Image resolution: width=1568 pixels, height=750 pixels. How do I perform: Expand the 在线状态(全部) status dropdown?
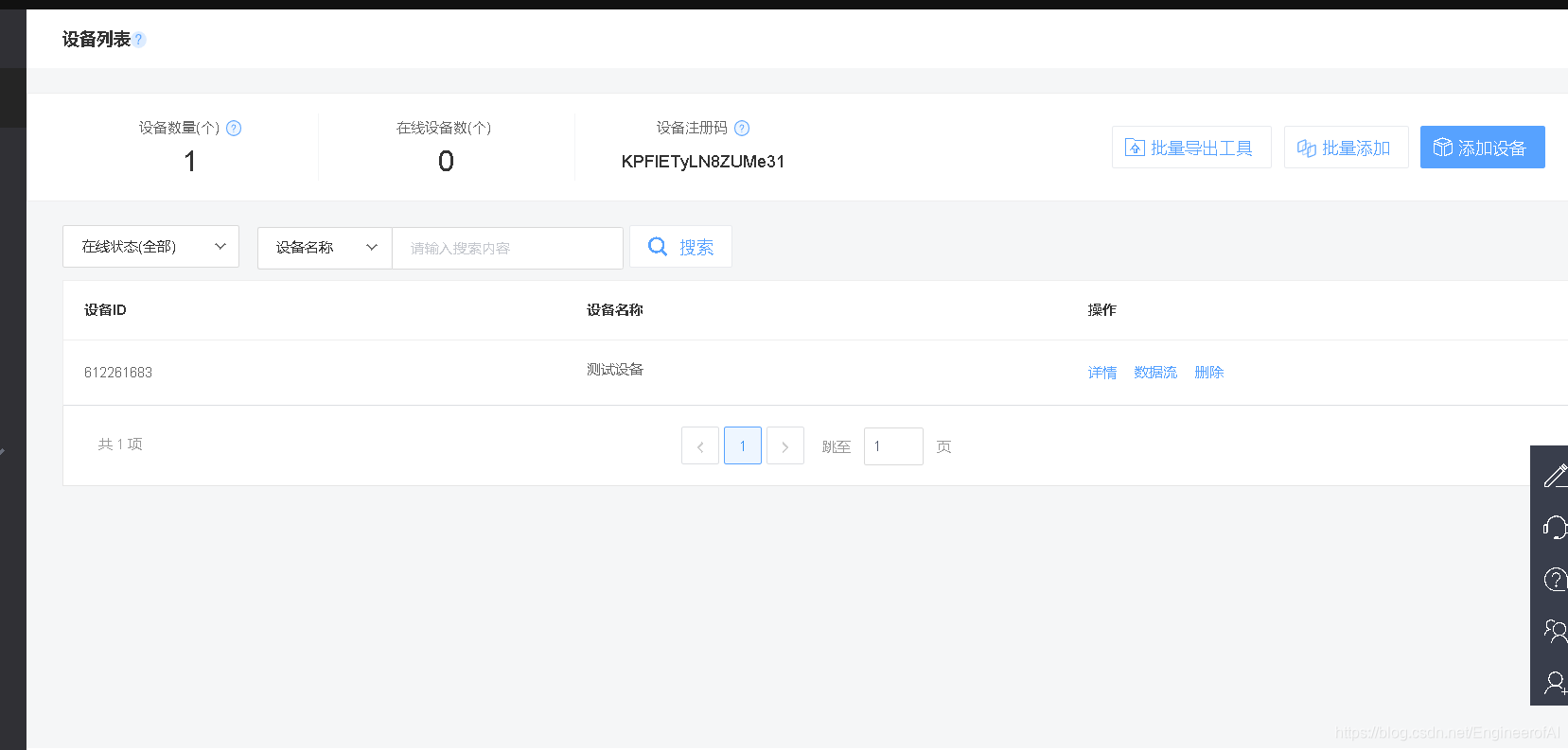[150, 247]
